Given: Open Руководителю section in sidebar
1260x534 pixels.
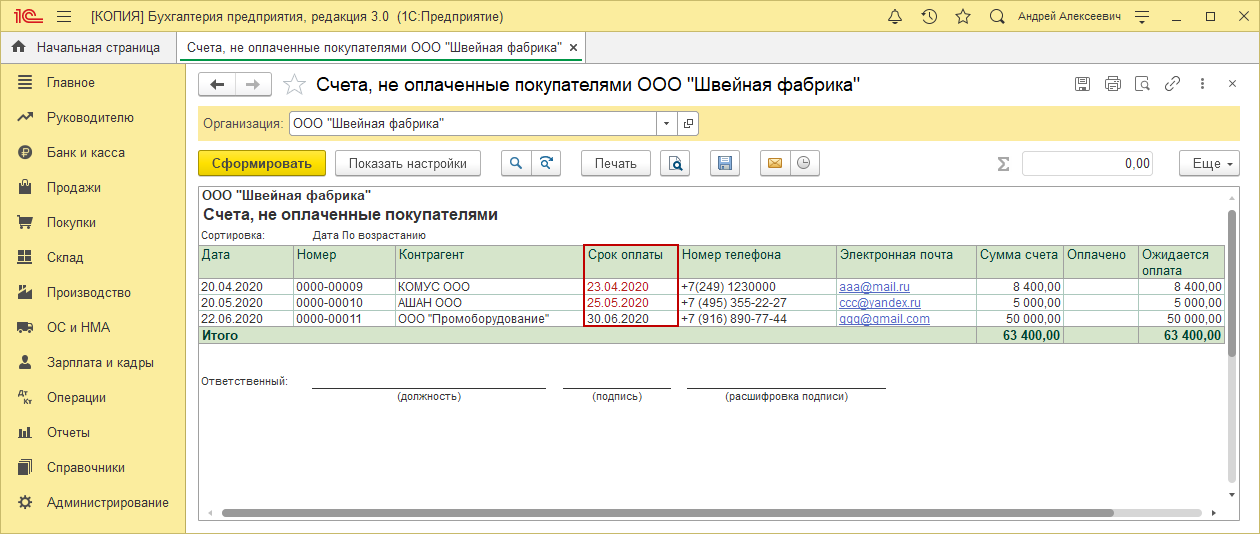Looking at the screenshot, I should 90,117.
